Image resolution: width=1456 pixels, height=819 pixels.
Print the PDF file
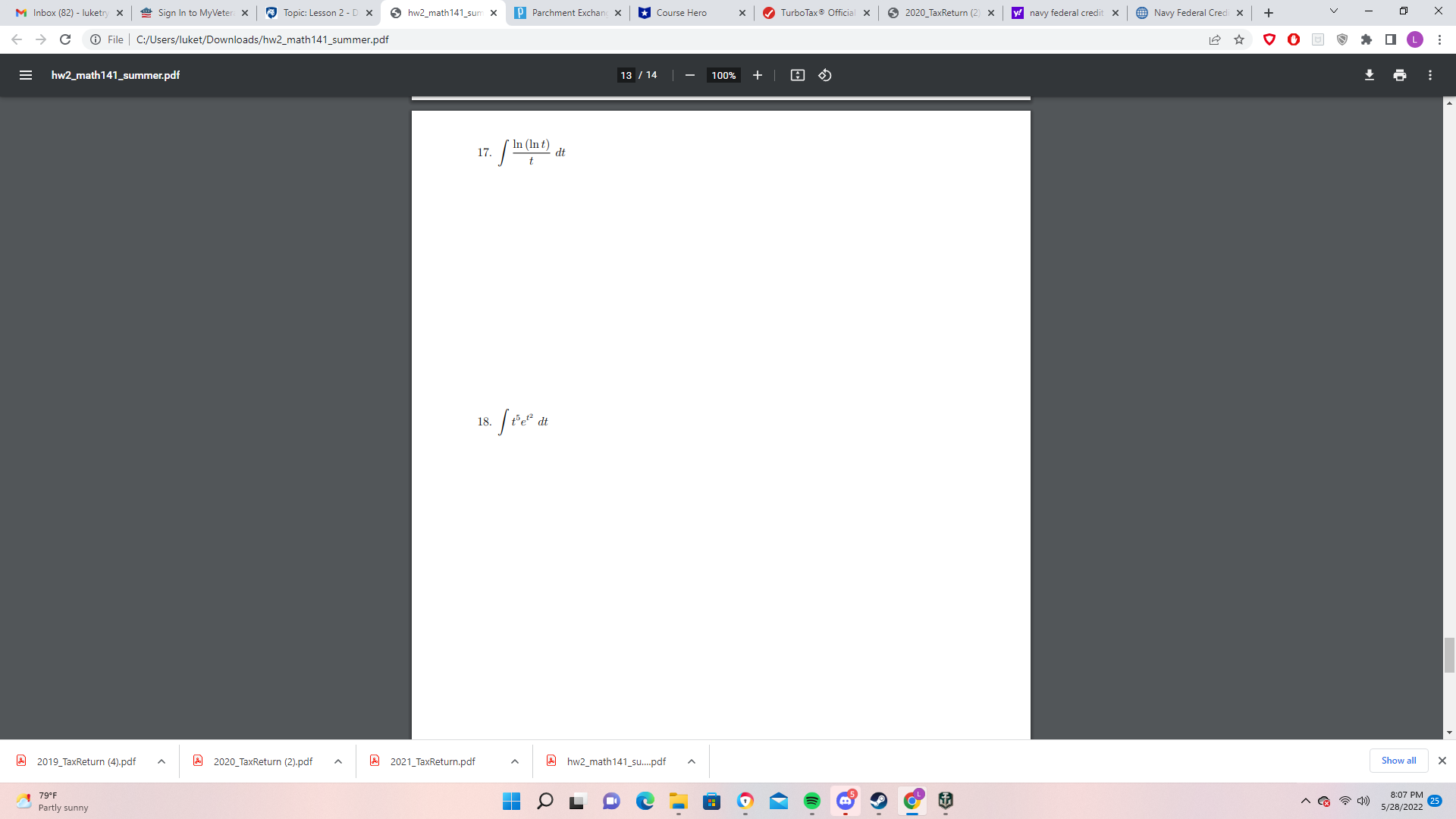tap(1399, 75)
